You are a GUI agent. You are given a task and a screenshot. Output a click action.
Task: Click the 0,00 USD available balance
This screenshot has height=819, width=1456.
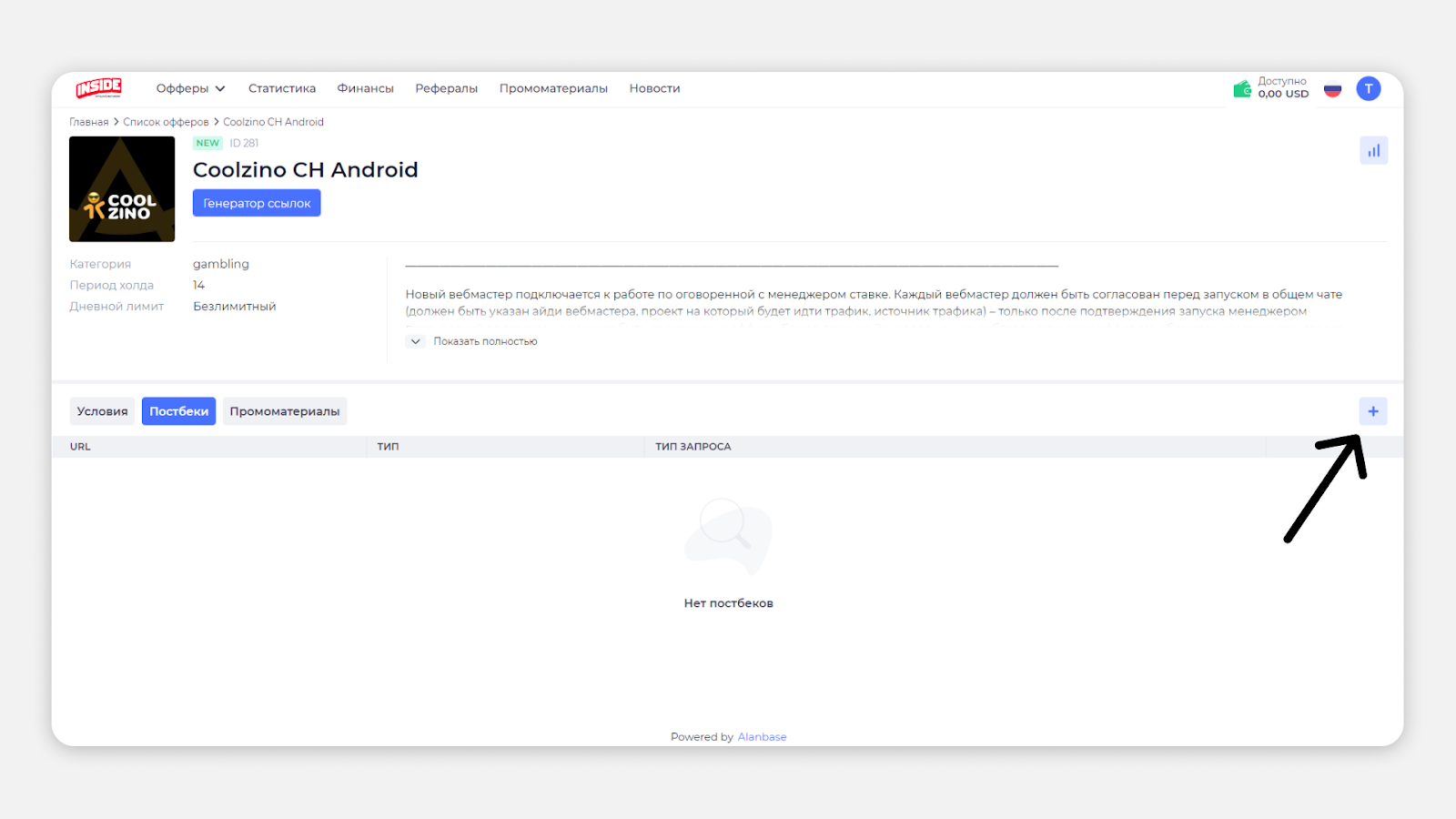click(x=1283, y=94)
